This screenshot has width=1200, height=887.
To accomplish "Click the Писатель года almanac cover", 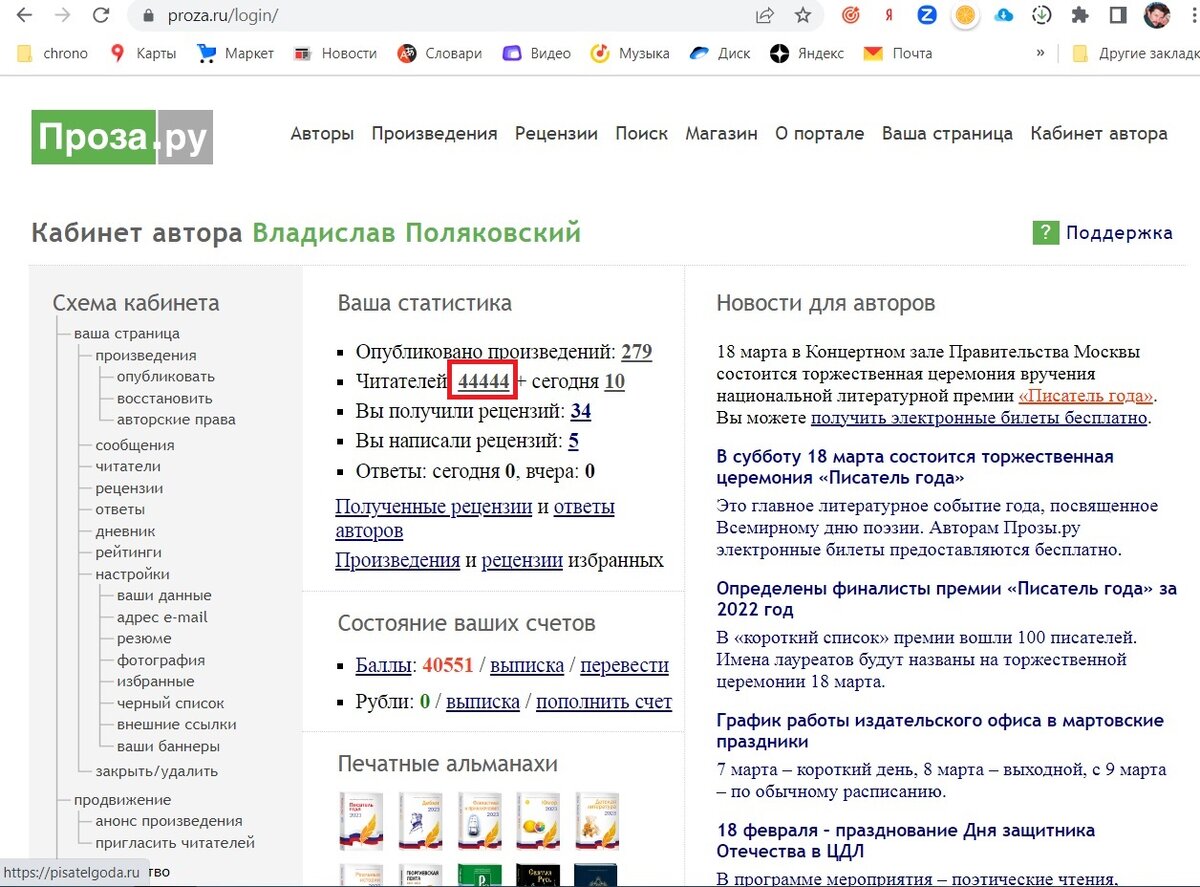I will pyautogui.click(x=361, y=821).
